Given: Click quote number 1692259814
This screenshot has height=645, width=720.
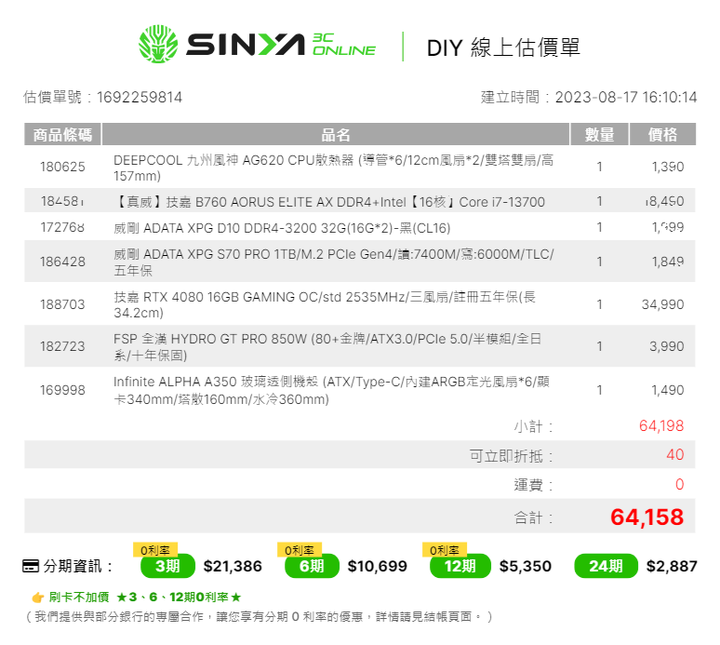Looking at the screenshot, I should click(140, 97).
